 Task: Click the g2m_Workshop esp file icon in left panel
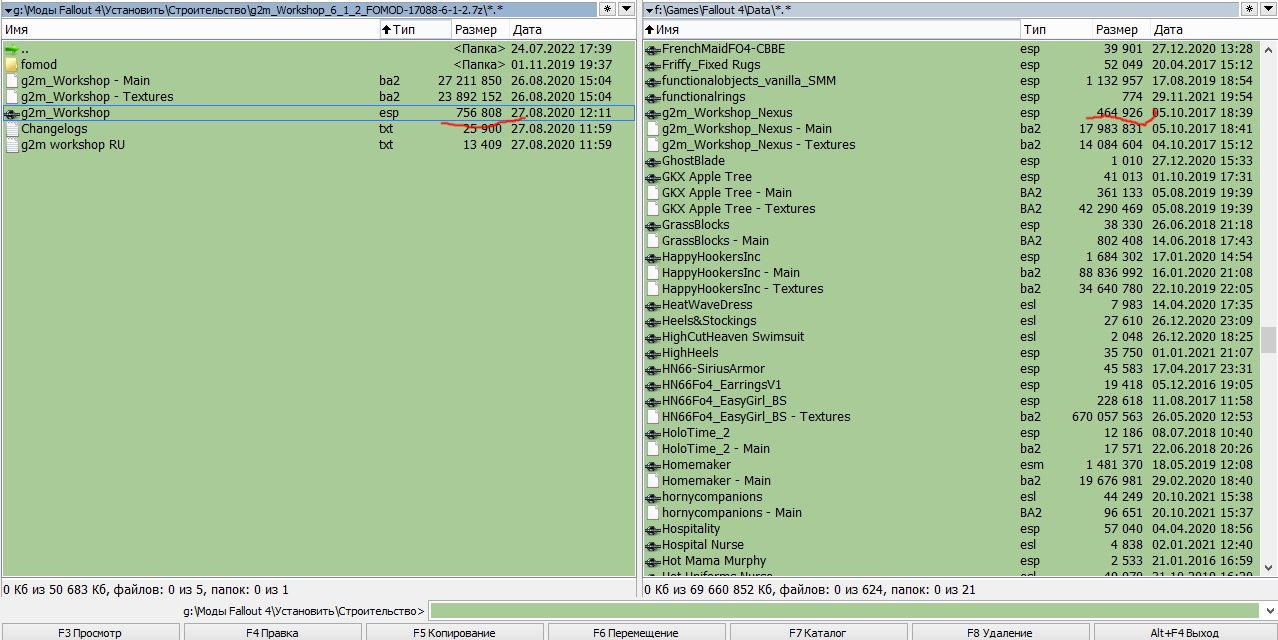[12, 113]
